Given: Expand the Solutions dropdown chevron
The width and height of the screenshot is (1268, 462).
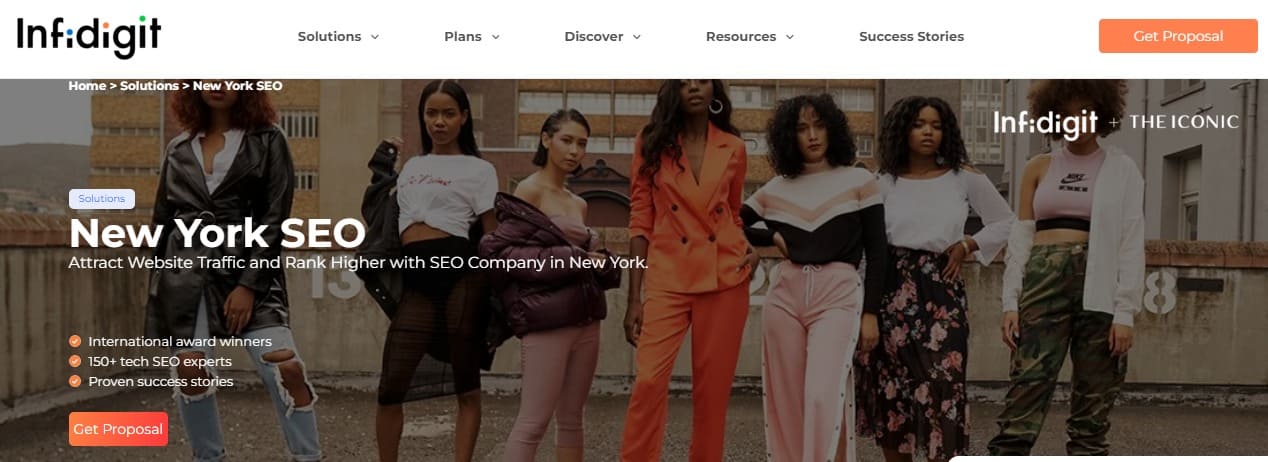Looking at the screenshot, I should click(375, 37).
